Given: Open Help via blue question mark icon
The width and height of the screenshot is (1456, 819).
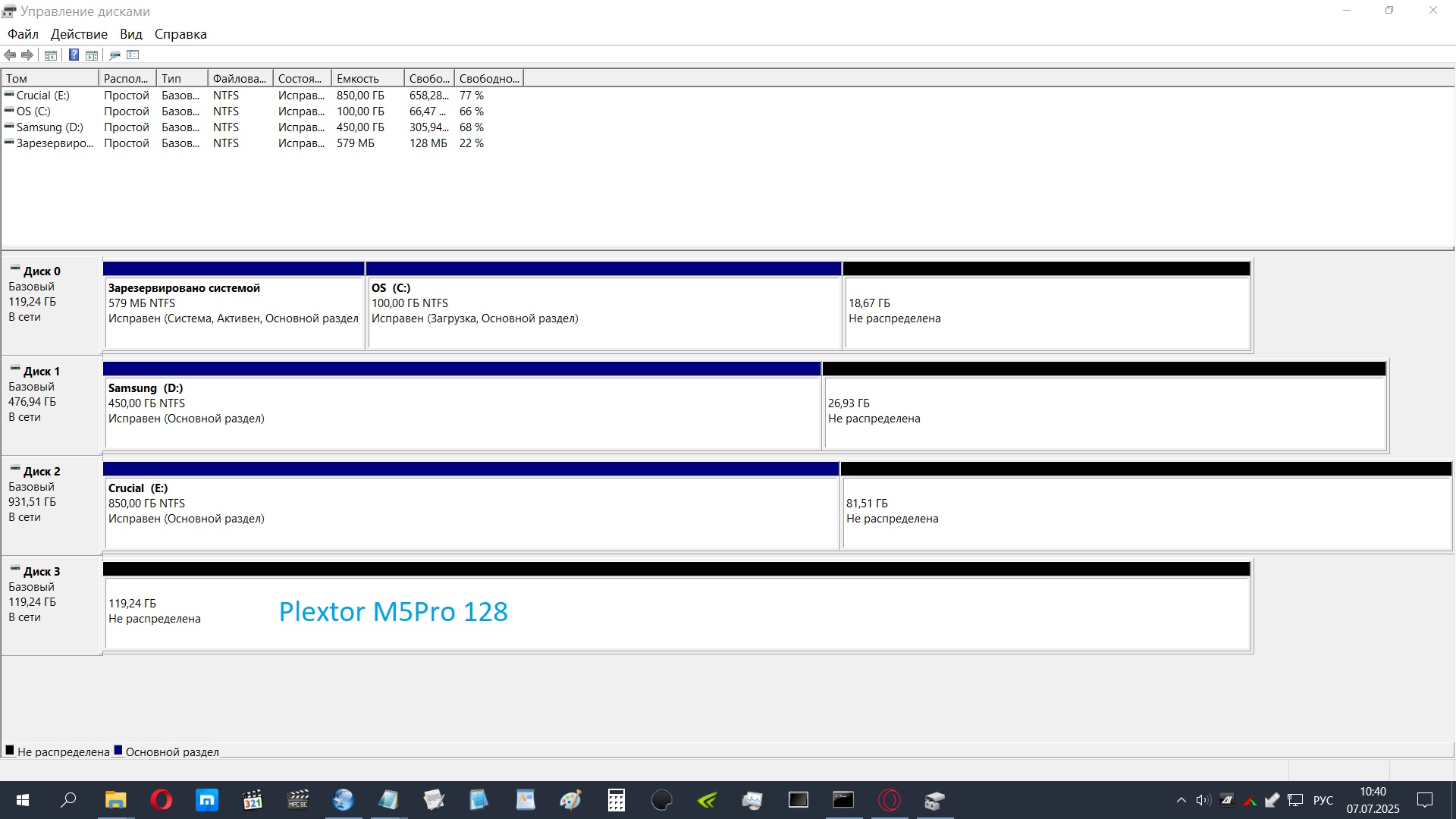Looking at the screenshot, I should 74,55.
